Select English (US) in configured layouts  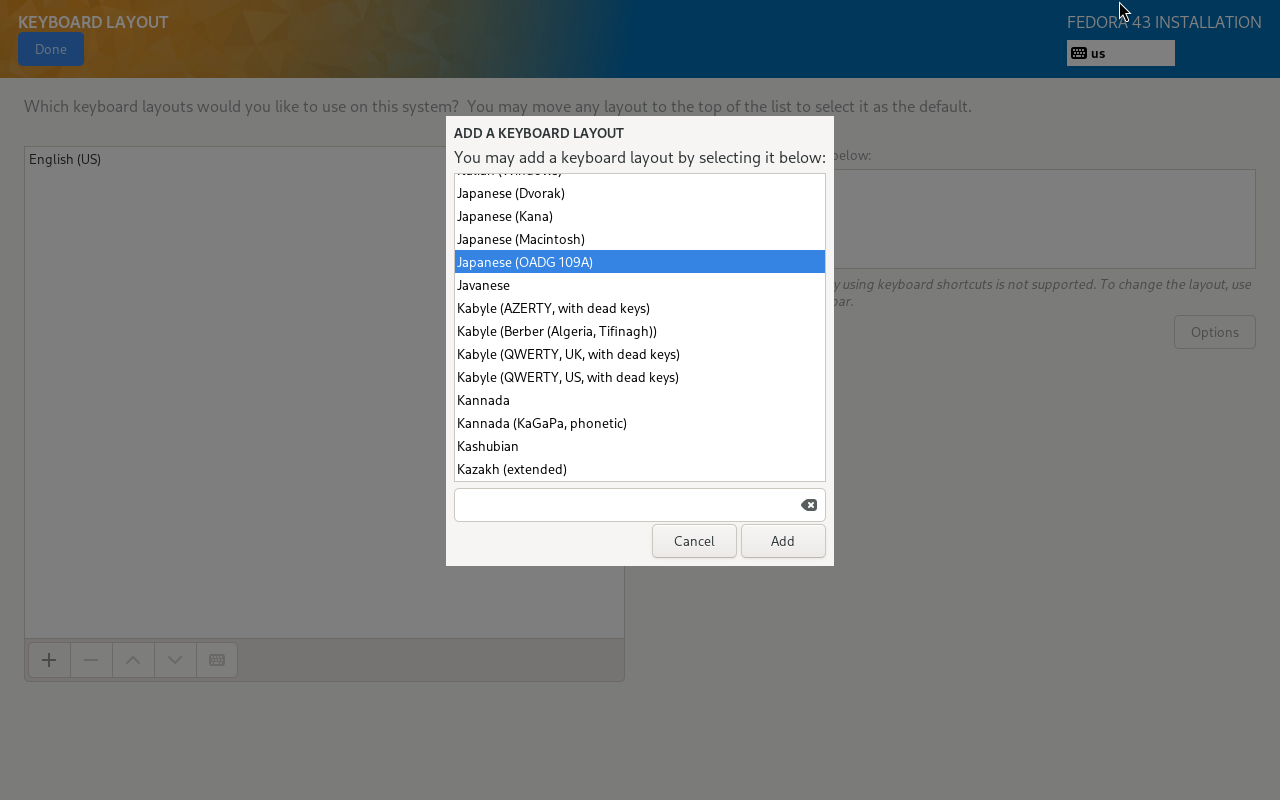(65, 159)
